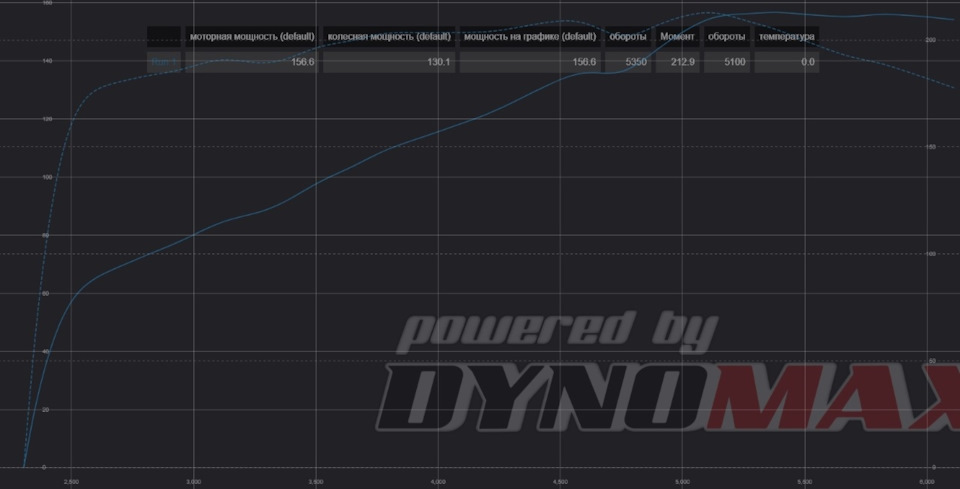
Task: Click the 5,500 RPM axis label
Action: tap(804, 482)
